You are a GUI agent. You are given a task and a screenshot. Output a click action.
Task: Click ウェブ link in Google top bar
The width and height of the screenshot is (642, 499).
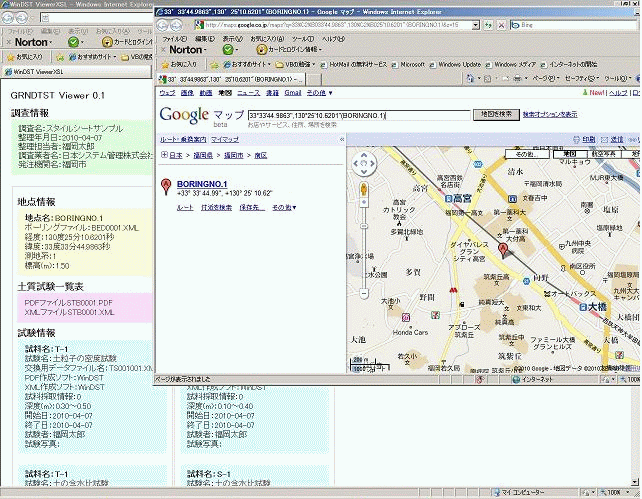click(x=167, y=93)
